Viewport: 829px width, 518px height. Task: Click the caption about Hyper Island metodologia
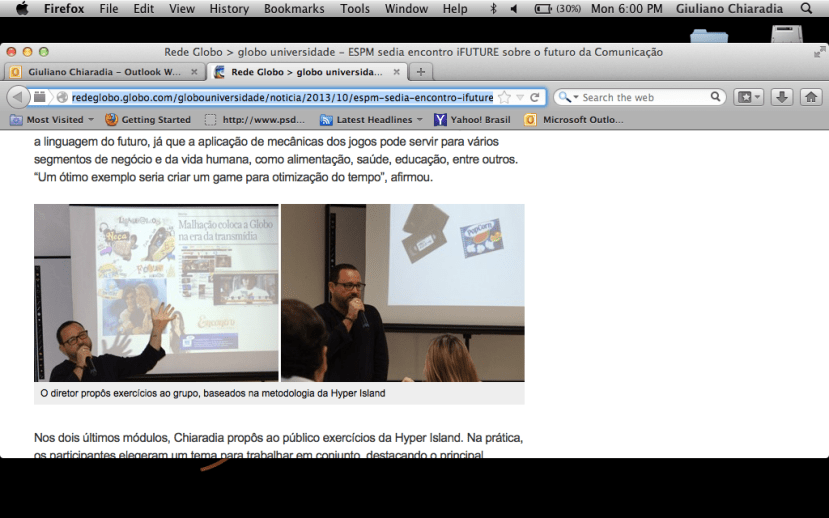click(x=213, y=393)
